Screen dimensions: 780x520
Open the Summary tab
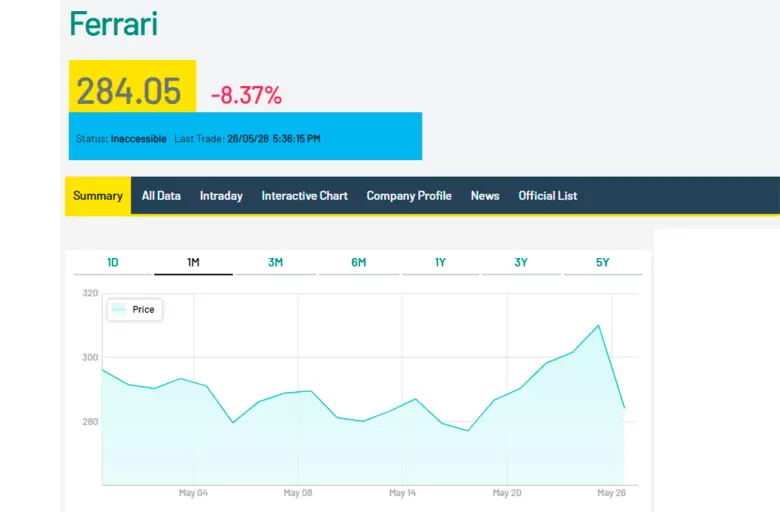98,196
